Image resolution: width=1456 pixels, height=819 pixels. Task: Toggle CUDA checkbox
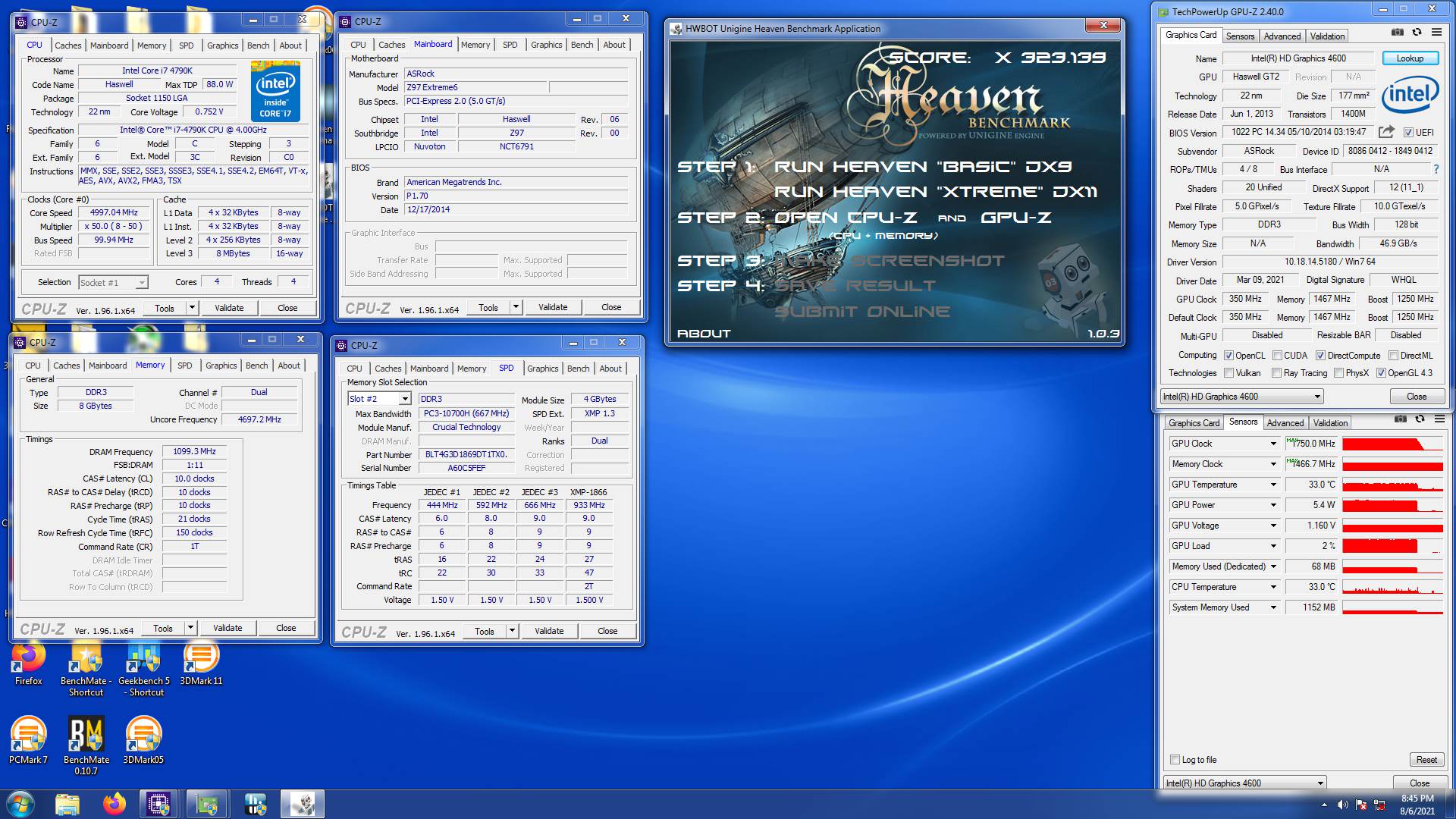click(1277, 356)
